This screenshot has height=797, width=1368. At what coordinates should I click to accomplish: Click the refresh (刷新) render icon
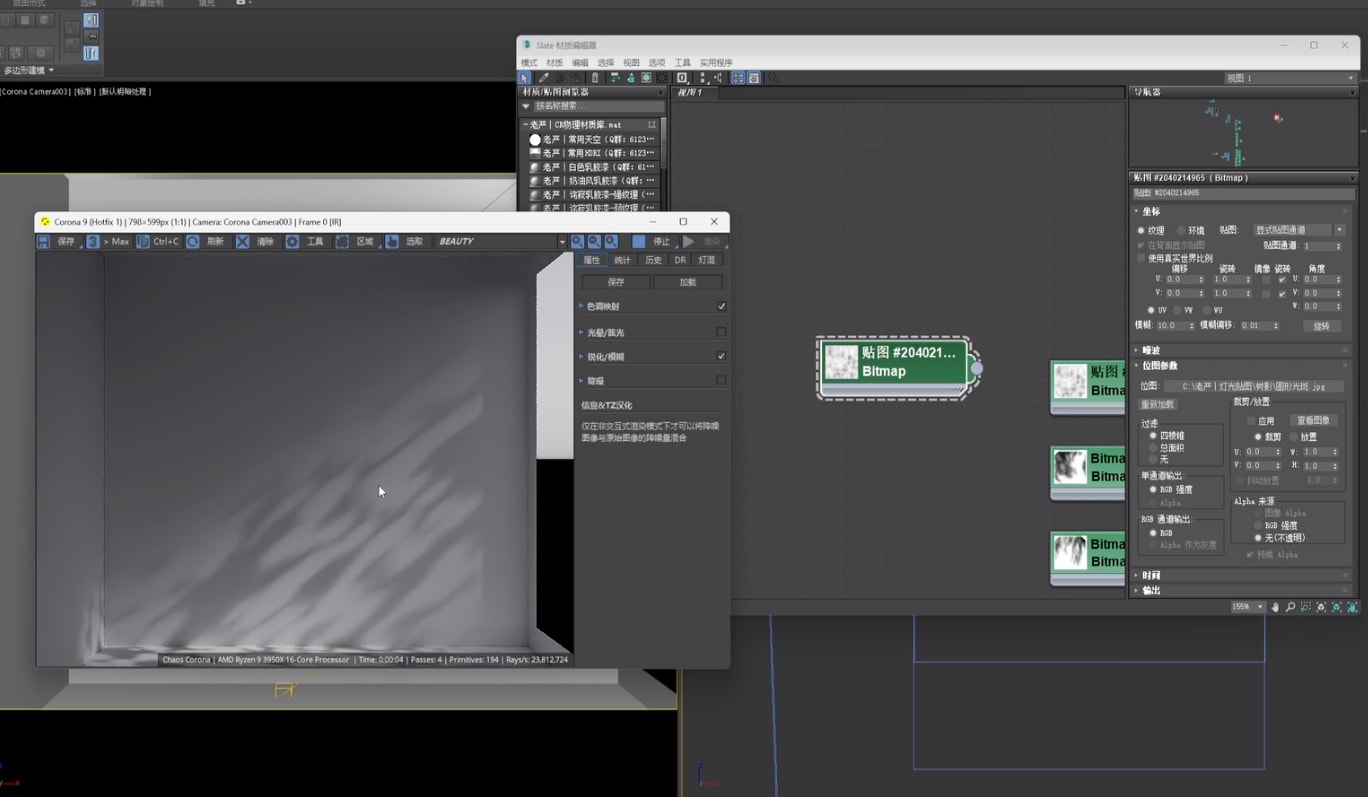click(193, 242)
